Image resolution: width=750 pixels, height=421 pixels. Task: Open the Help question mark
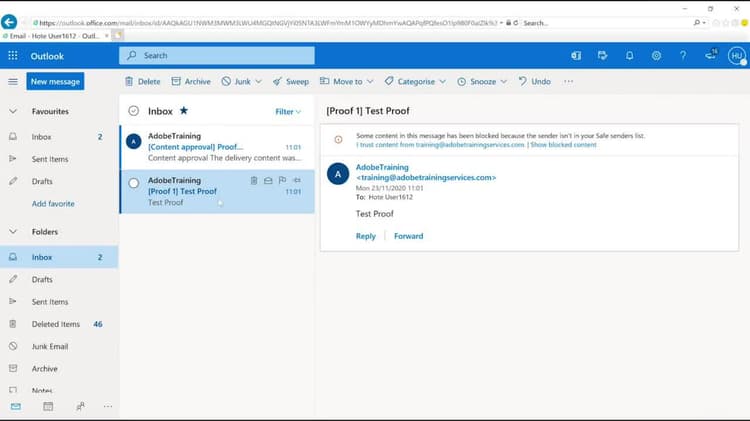683,56
